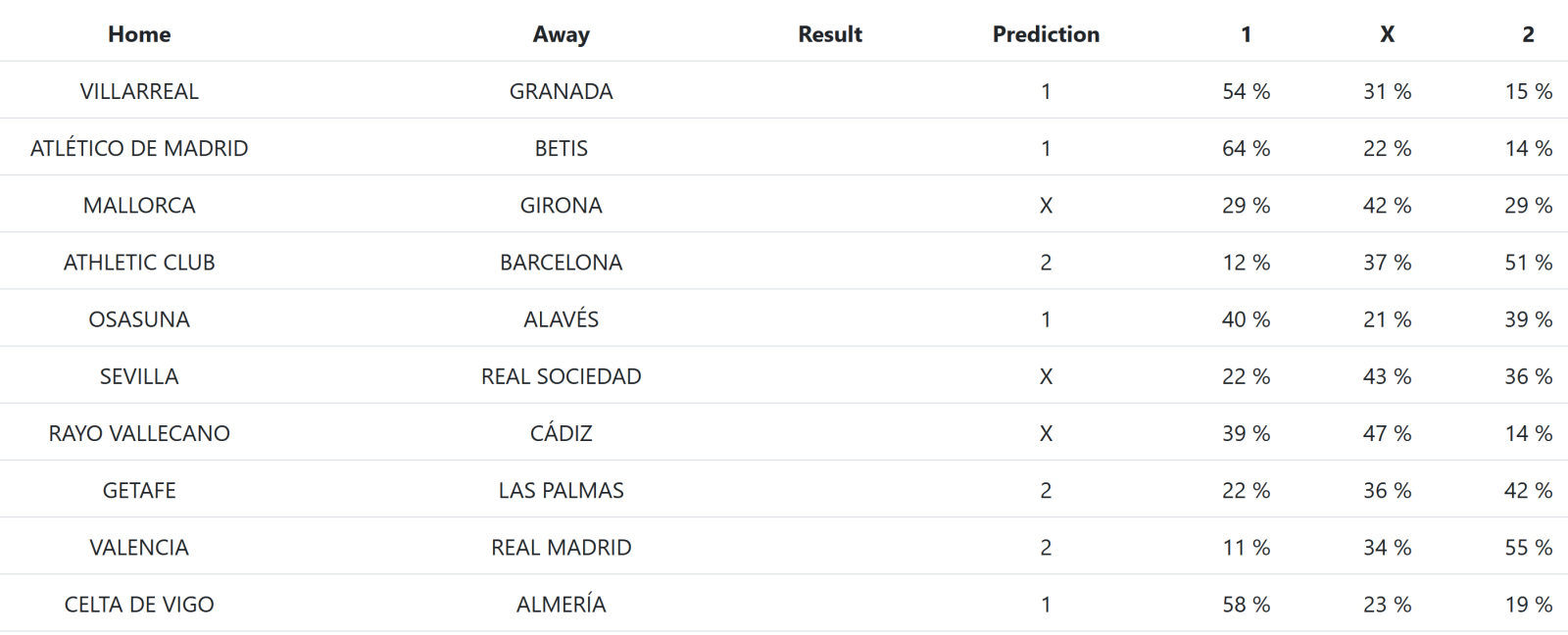Click ATLÉTICO DE MADRID team name

139,148
